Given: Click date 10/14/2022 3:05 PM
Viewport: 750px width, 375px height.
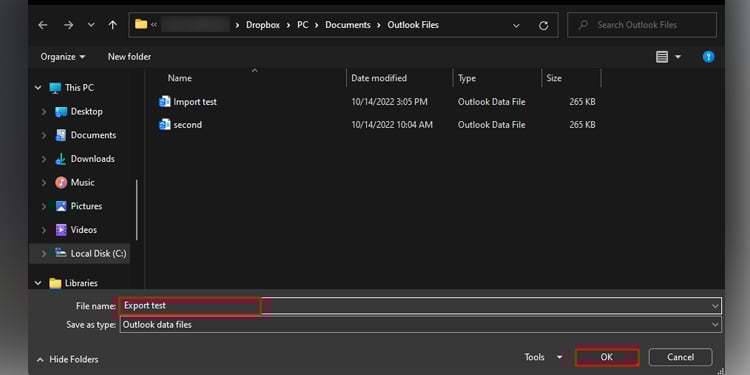Looking at the screenshot, I should (x=389, y=102).
